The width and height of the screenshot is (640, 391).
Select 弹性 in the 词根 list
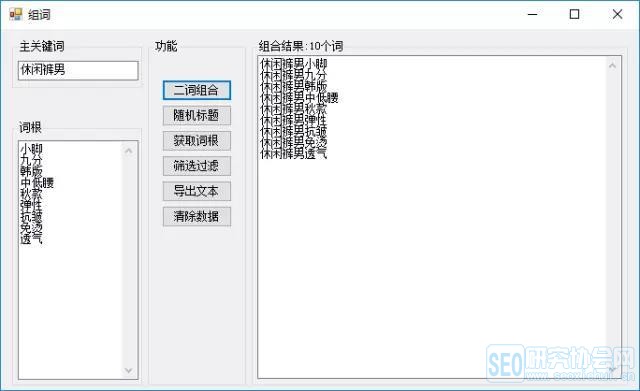pos(31,205)
